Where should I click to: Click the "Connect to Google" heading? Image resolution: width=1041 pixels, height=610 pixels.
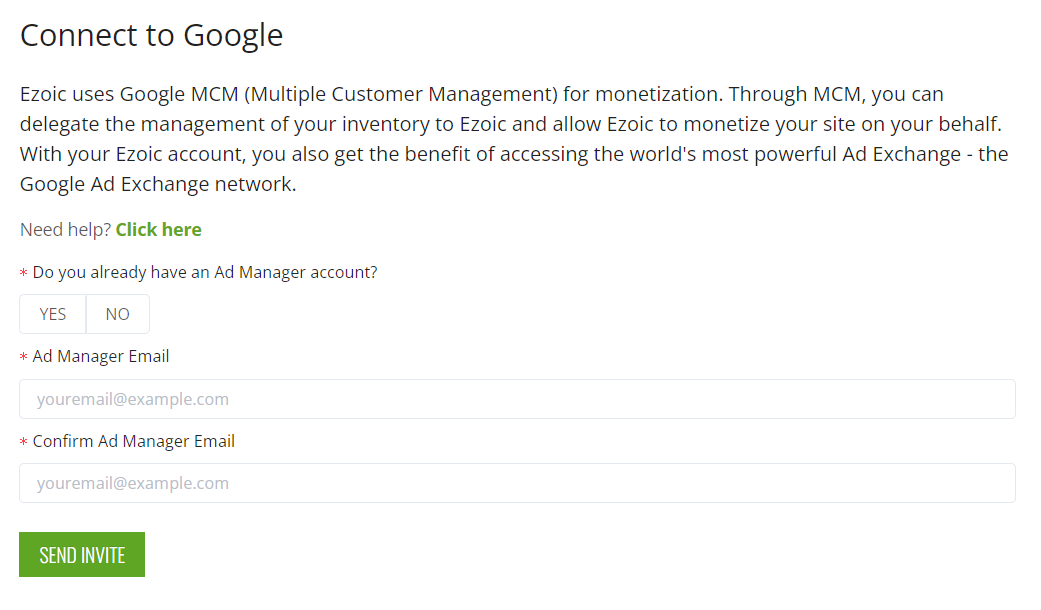[152, 35]
